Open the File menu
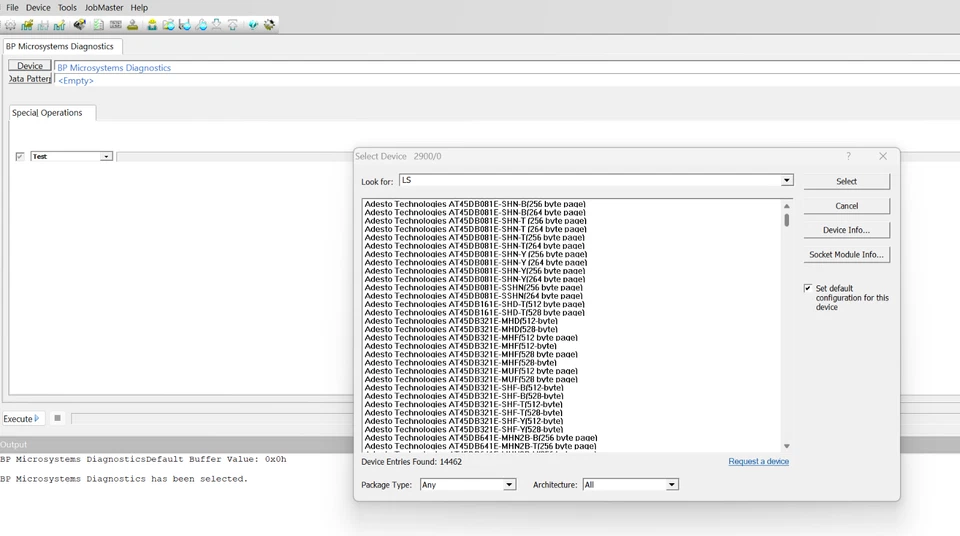This screenshot has height=536, width=960. 12,7
